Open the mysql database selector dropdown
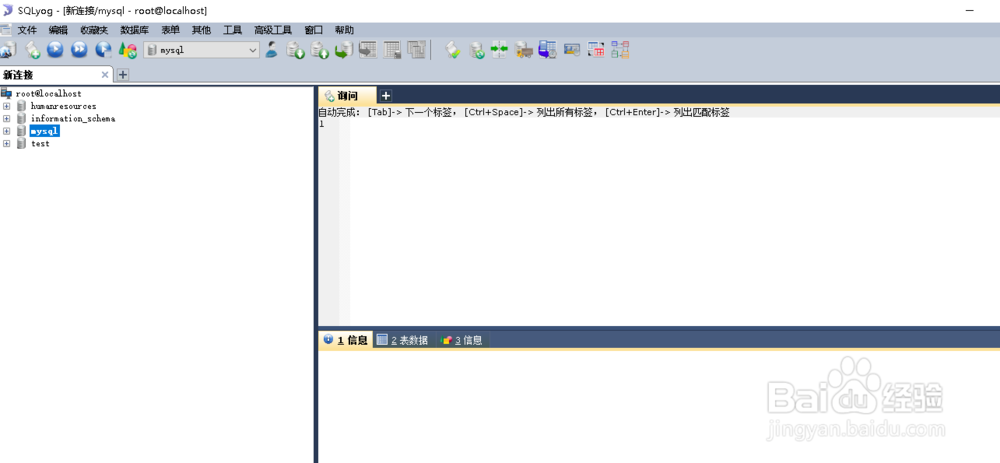The image size is (1000, 463). tap(202, 50)
